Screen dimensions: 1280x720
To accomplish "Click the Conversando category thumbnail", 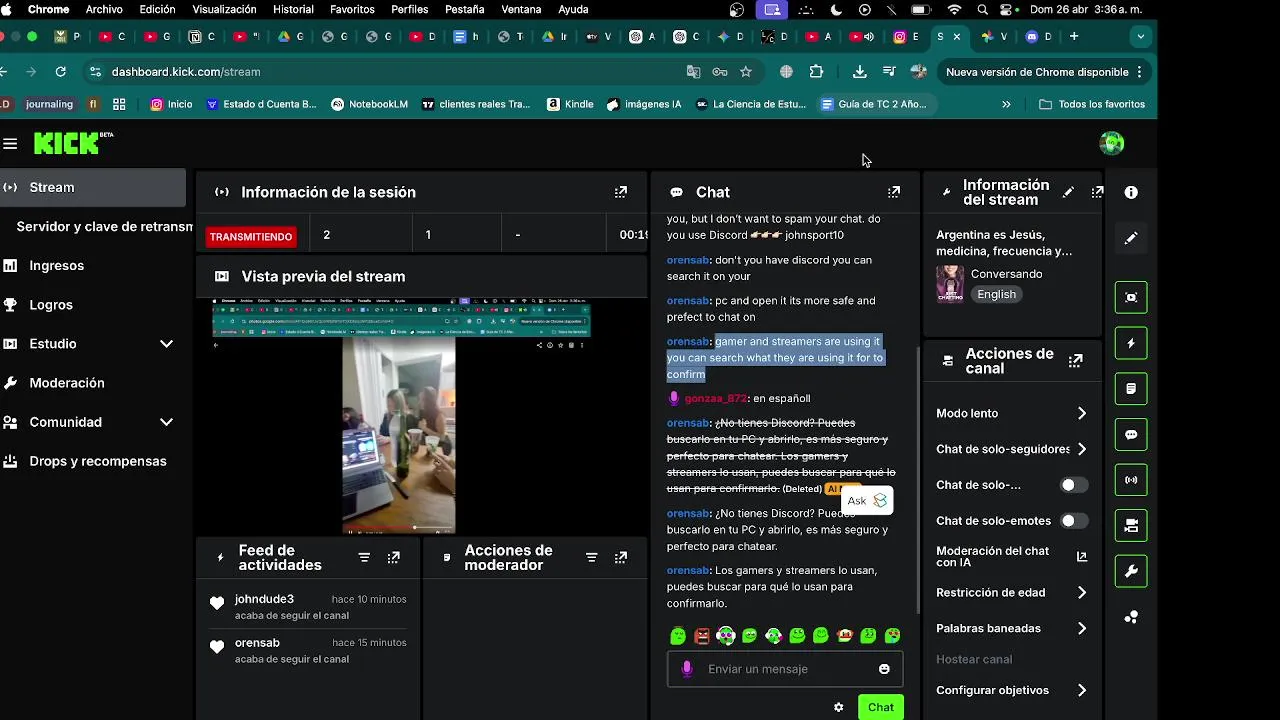I will (x=950, y=284).
